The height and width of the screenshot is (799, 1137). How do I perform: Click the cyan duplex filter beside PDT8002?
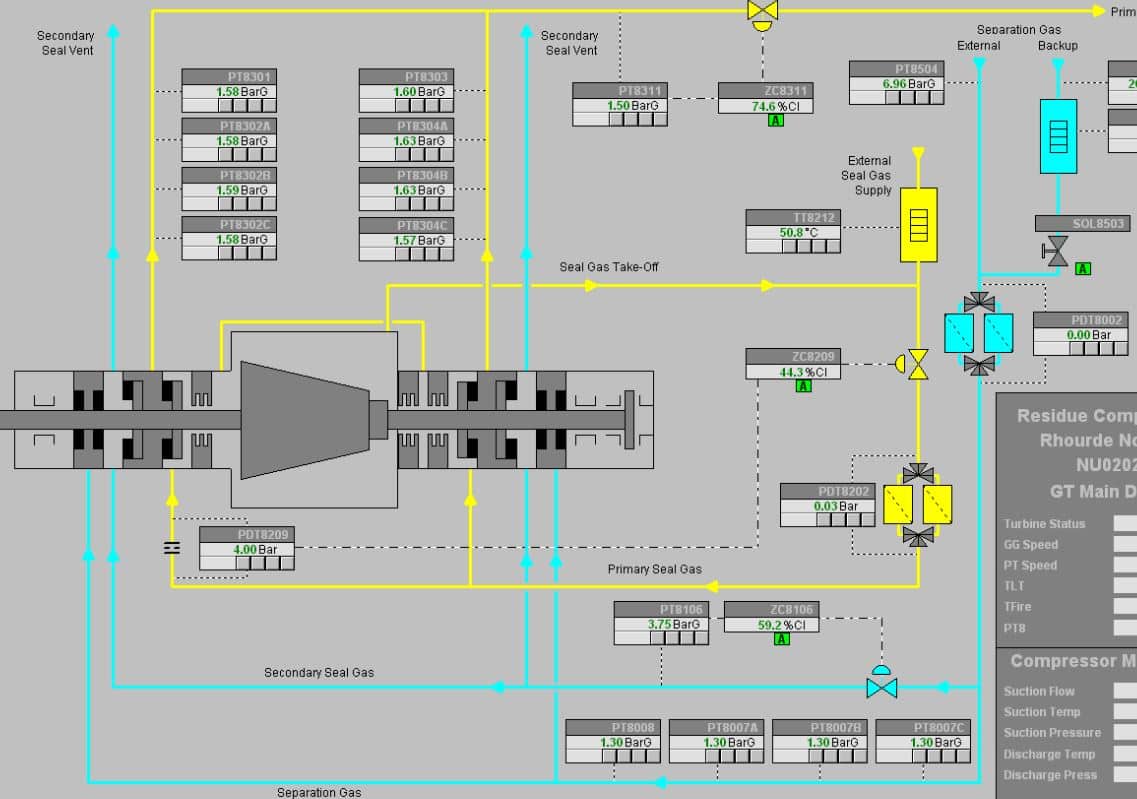click(x=979, y=333)
